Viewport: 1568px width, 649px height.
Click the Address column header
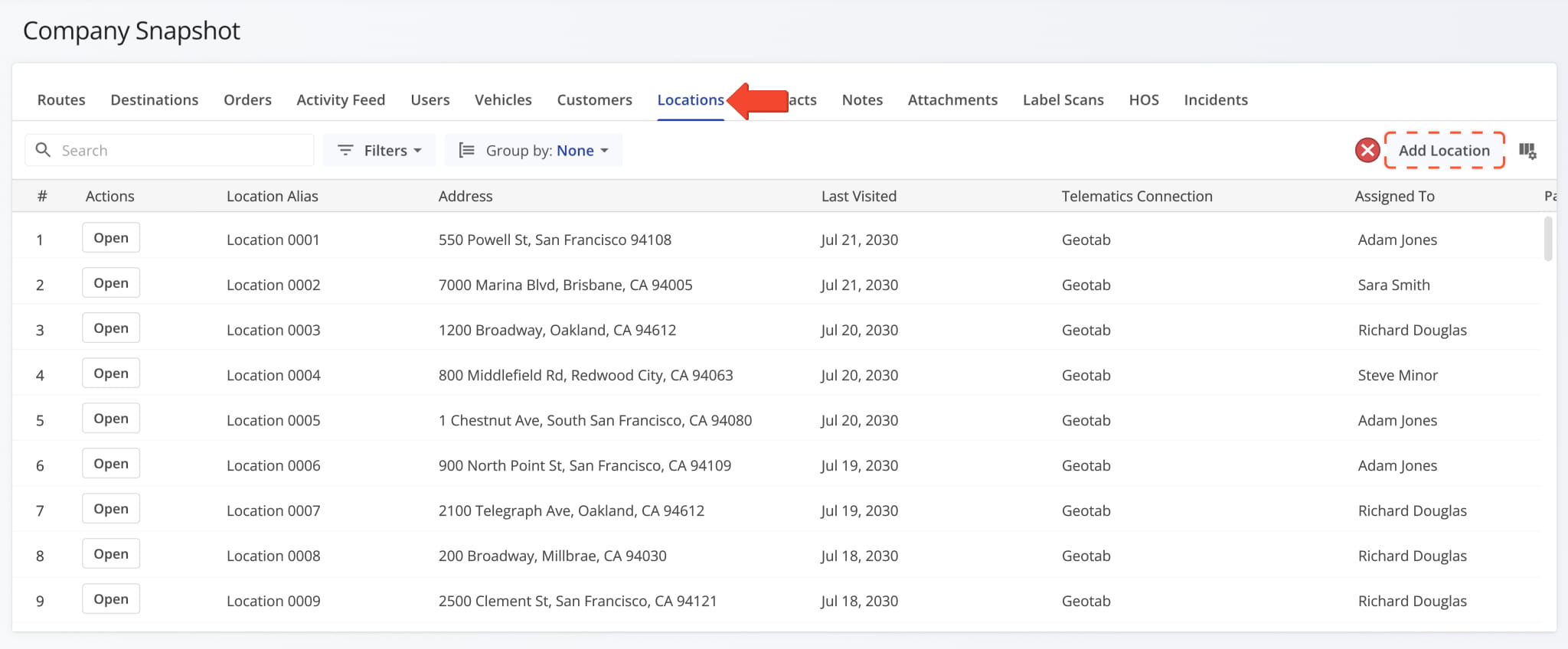[465, 196]
